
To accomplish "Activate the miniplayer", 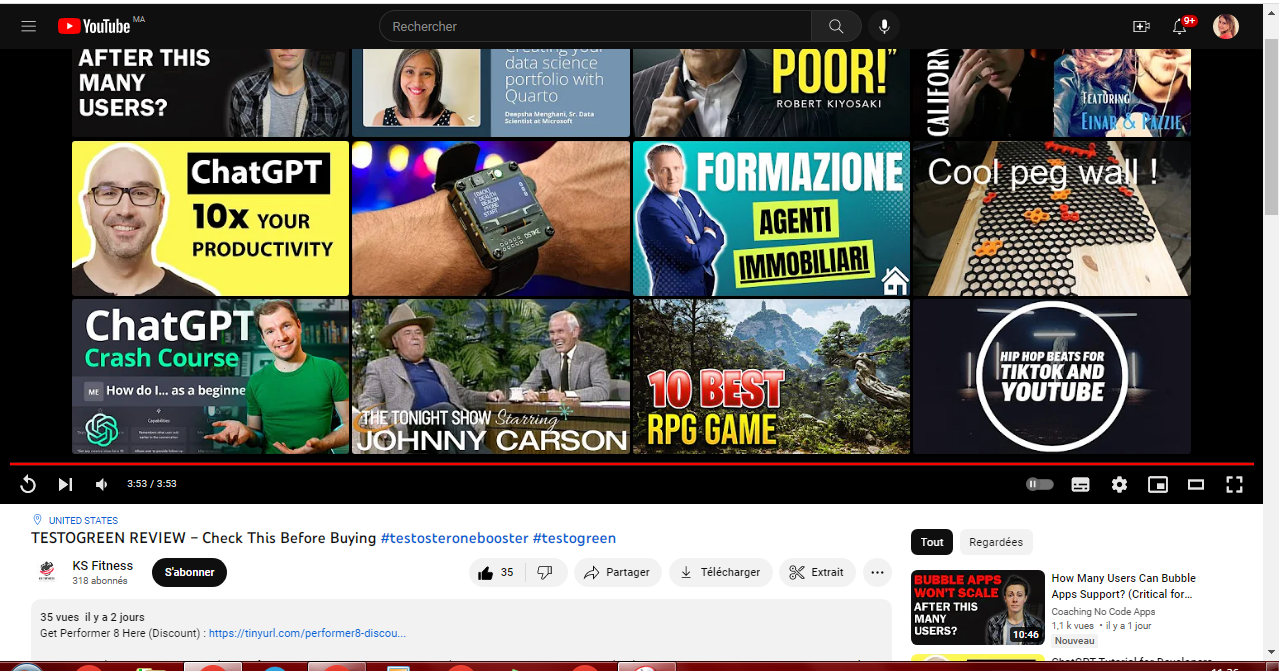I will point(1157,484).
